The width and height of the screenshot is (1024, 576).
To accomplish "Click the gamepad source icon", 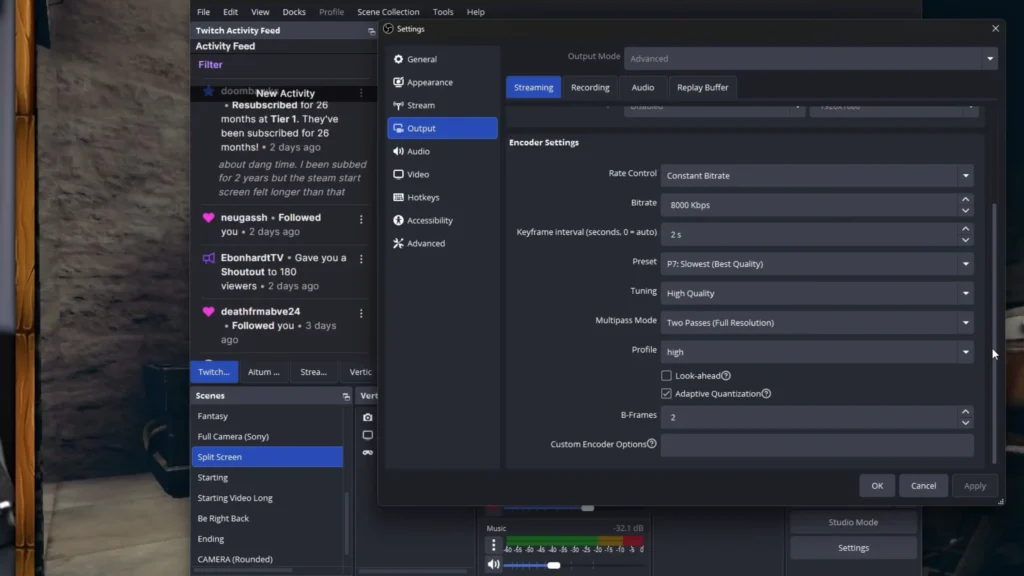I will [368, 453].
